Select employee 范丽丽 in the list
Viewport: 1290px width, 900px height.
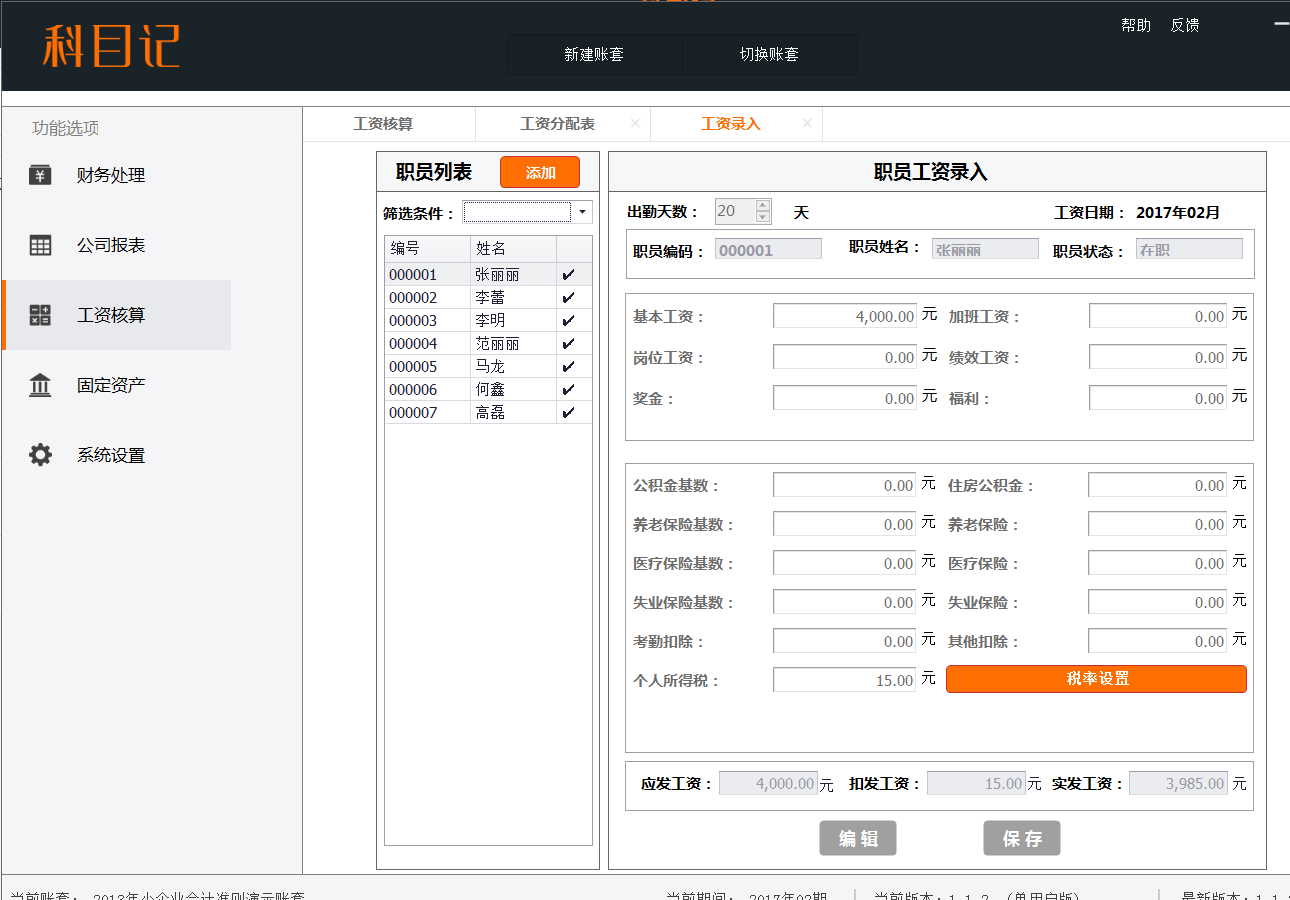(x=497, y=344)
